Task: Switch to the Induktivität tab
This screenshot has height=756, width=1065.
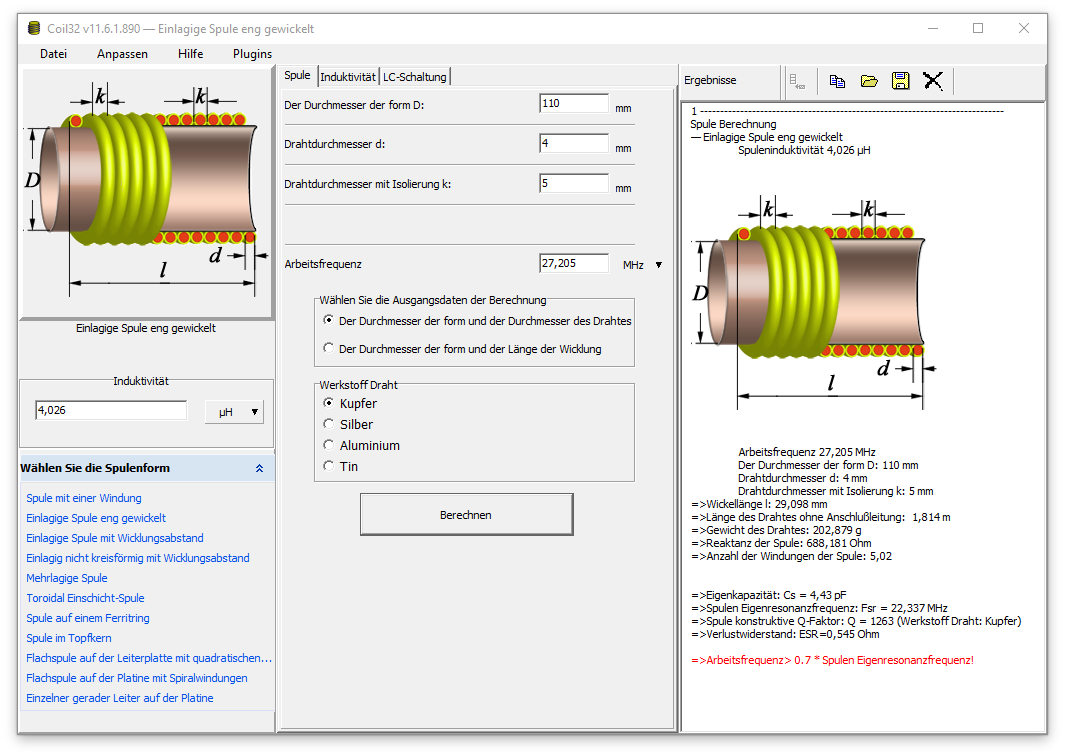Action: click(348, 77)
